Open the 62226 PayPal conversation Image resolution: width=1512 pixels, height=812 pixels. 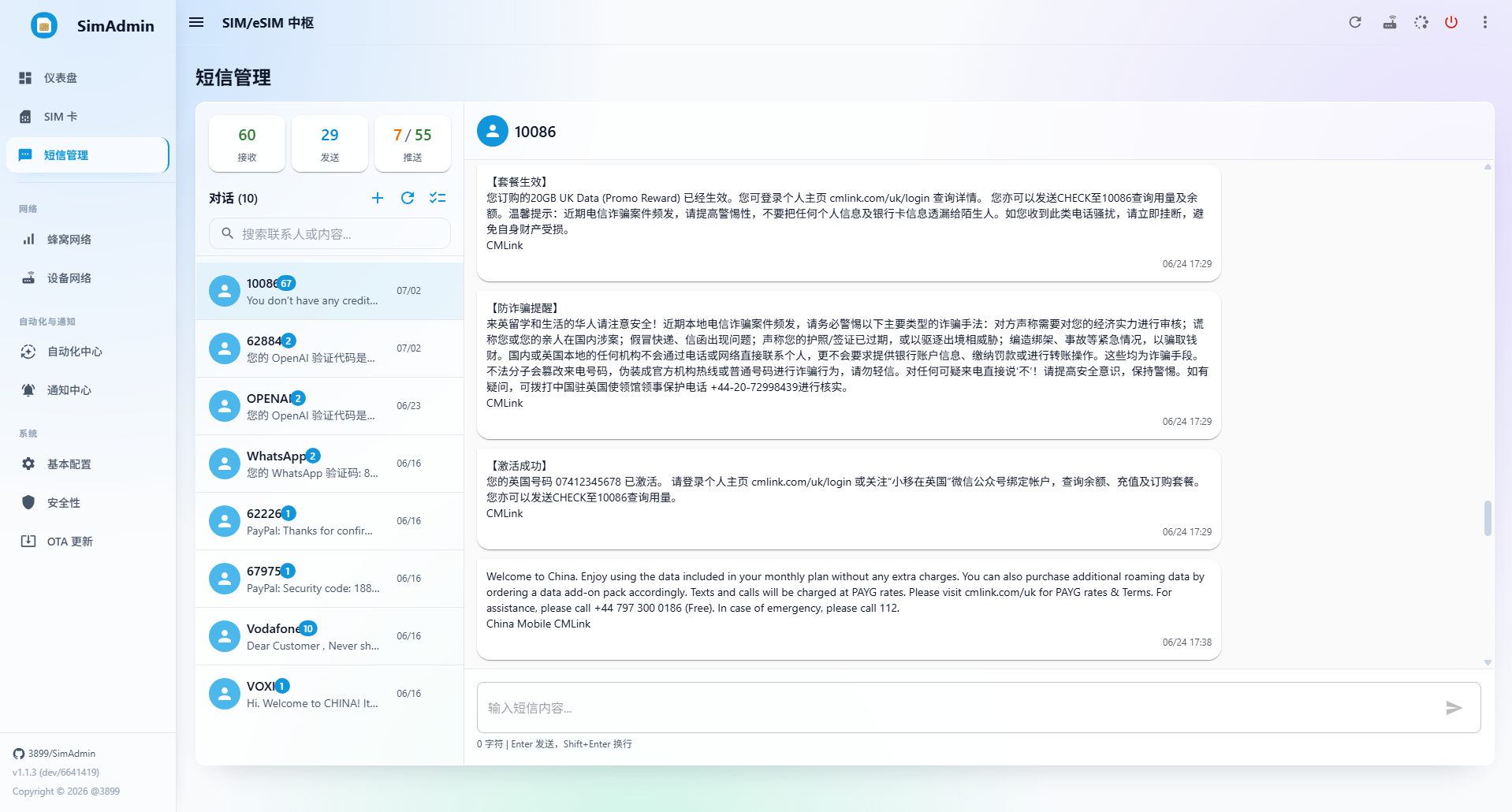330,521
